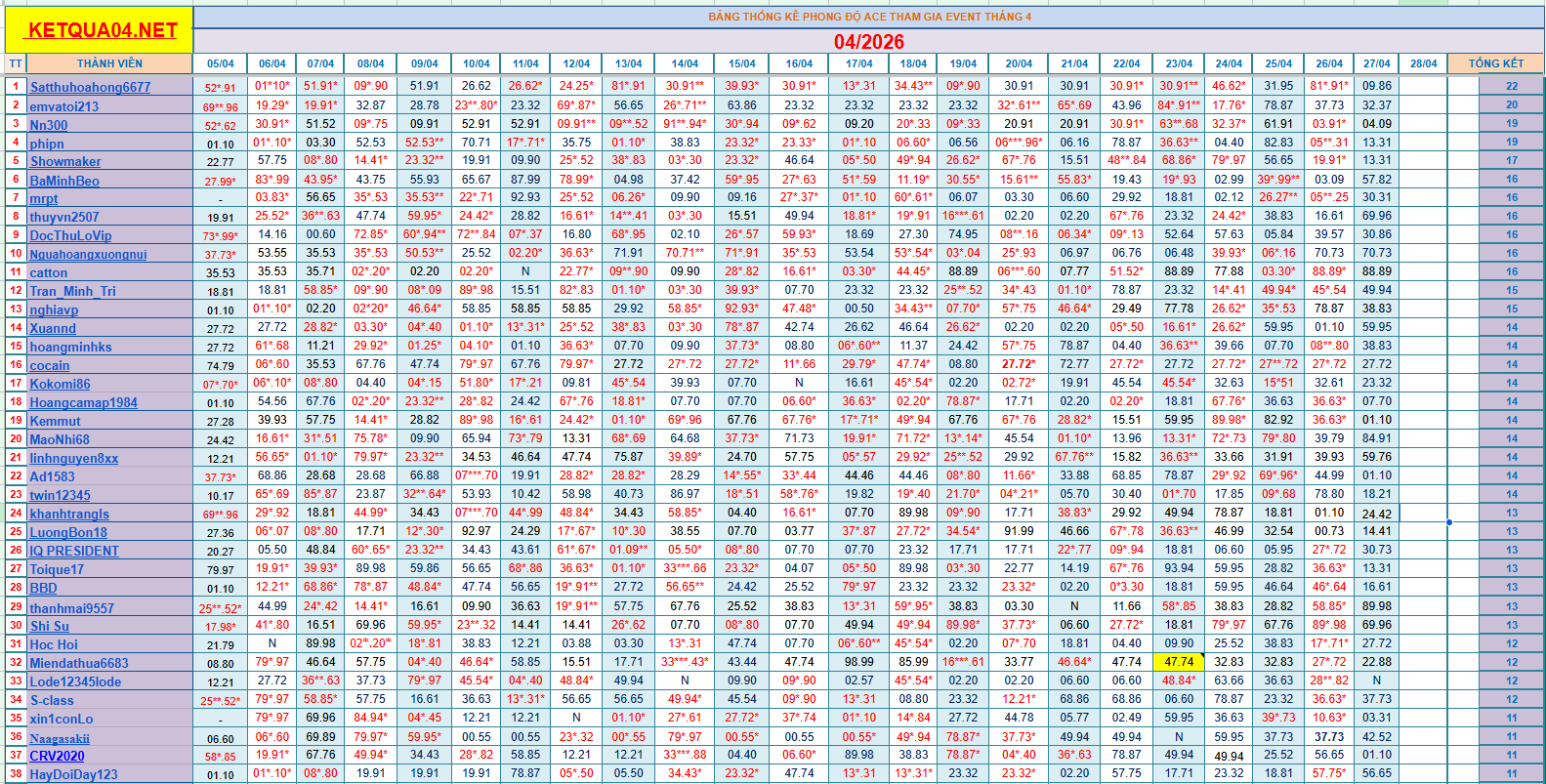Open member link hoangminhks

[70, 347]
